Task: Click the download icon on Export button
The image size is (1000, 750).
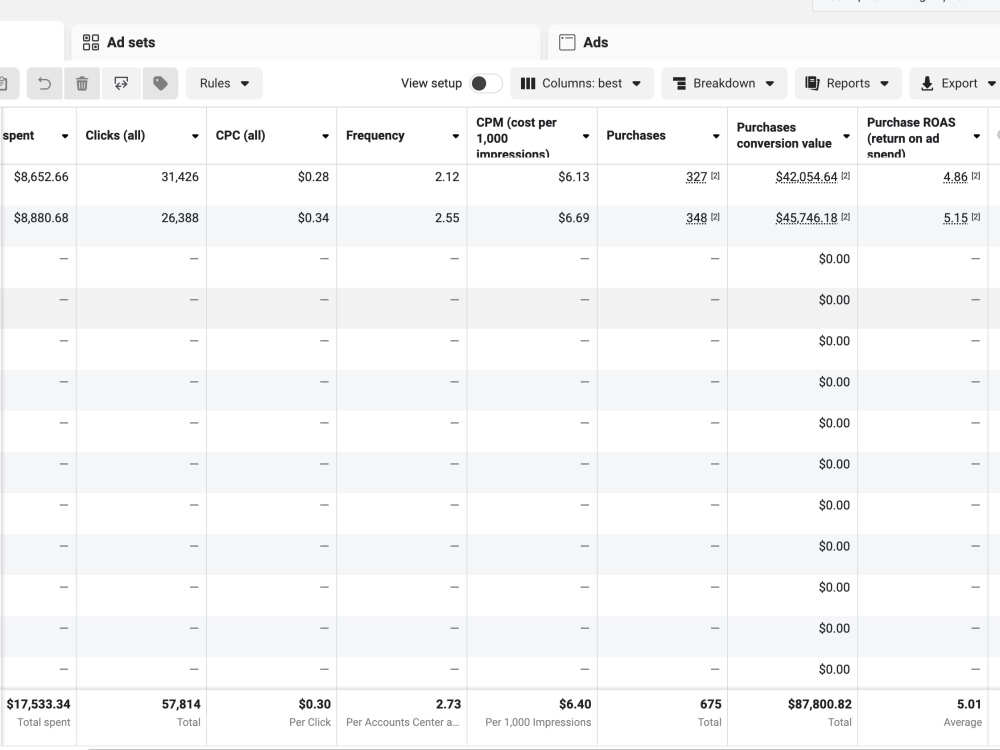Action: 927,84
